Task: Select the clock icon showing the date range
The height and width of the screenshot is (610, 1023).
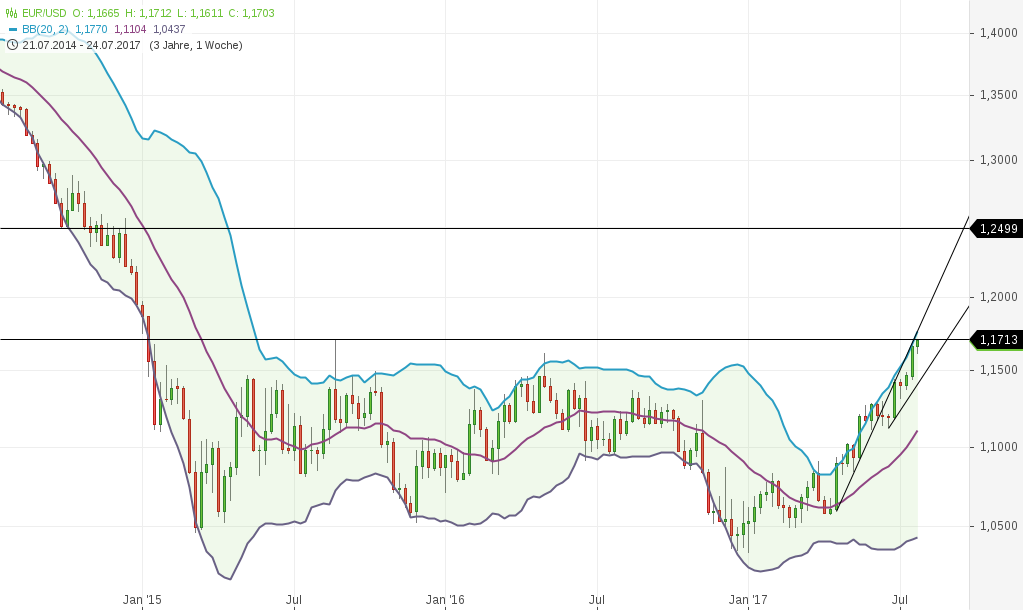Action: (12, 45)
